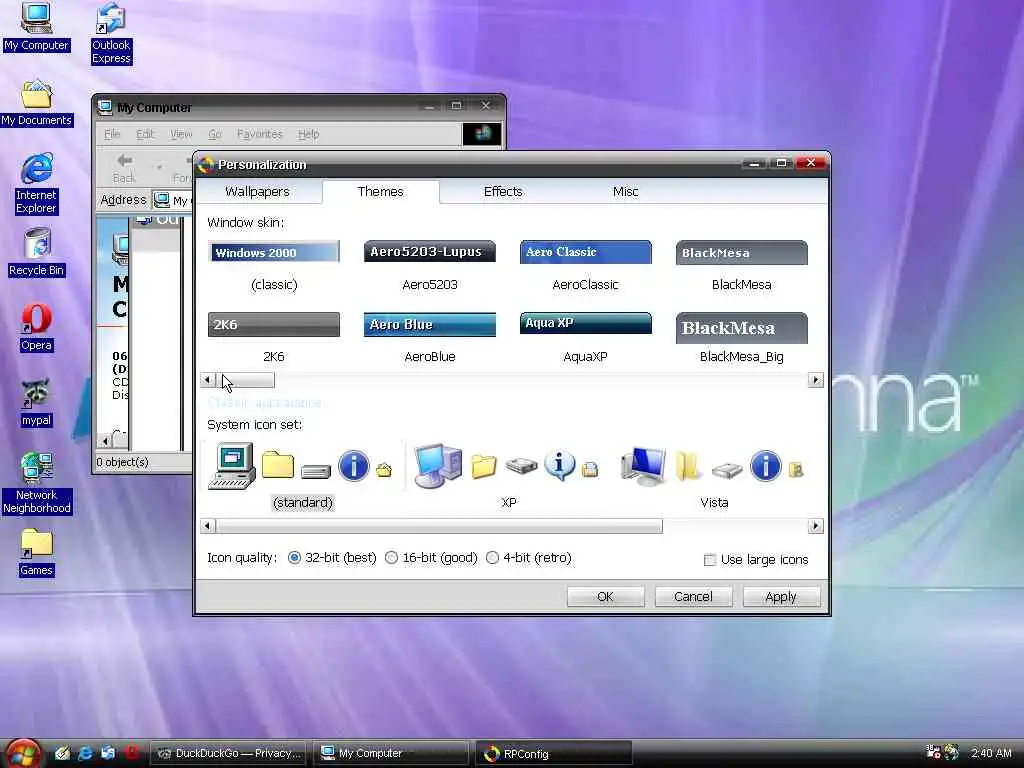Choose the BlackMesa window skin

click(x=742, y=266)
